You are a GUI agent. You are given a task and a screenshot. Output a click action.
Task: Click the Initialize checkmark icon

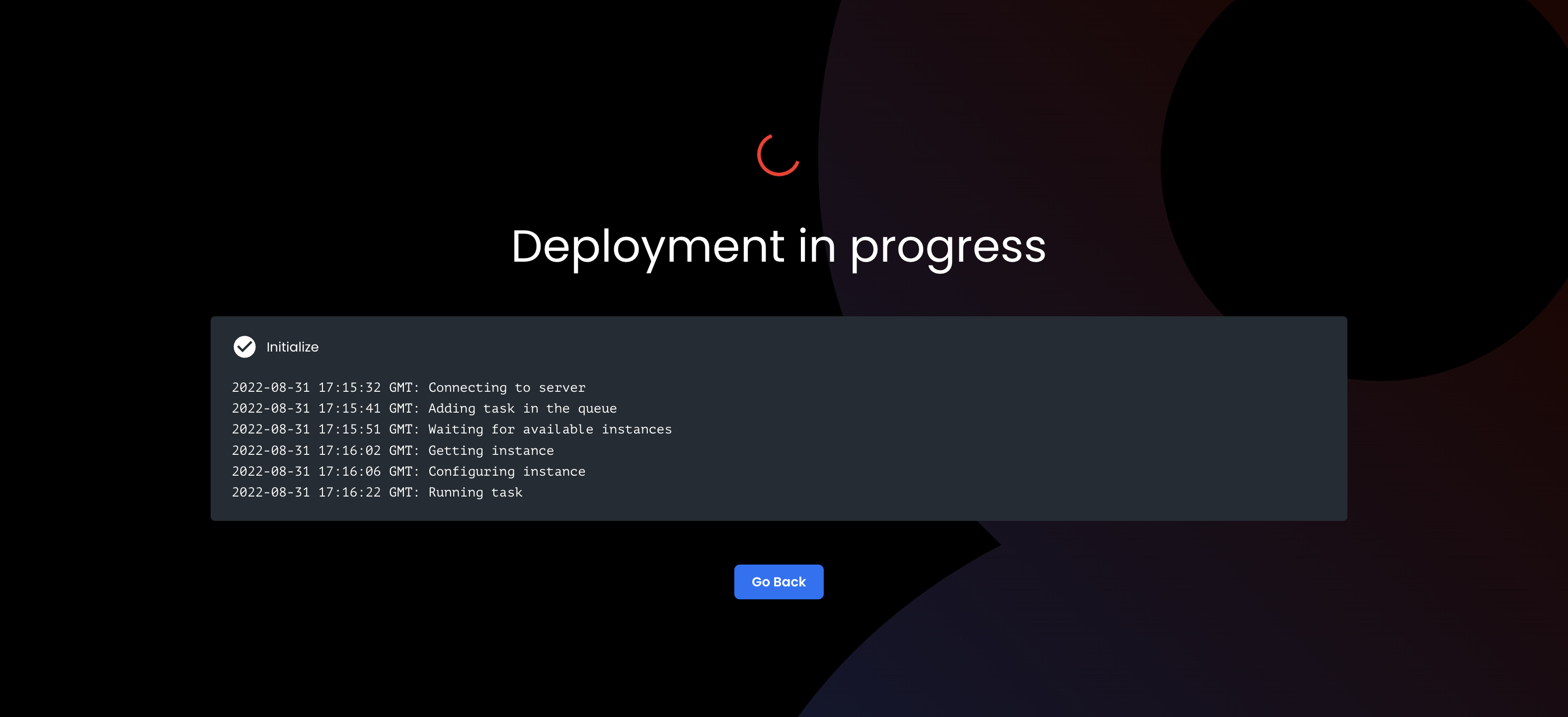pos(245,347)
